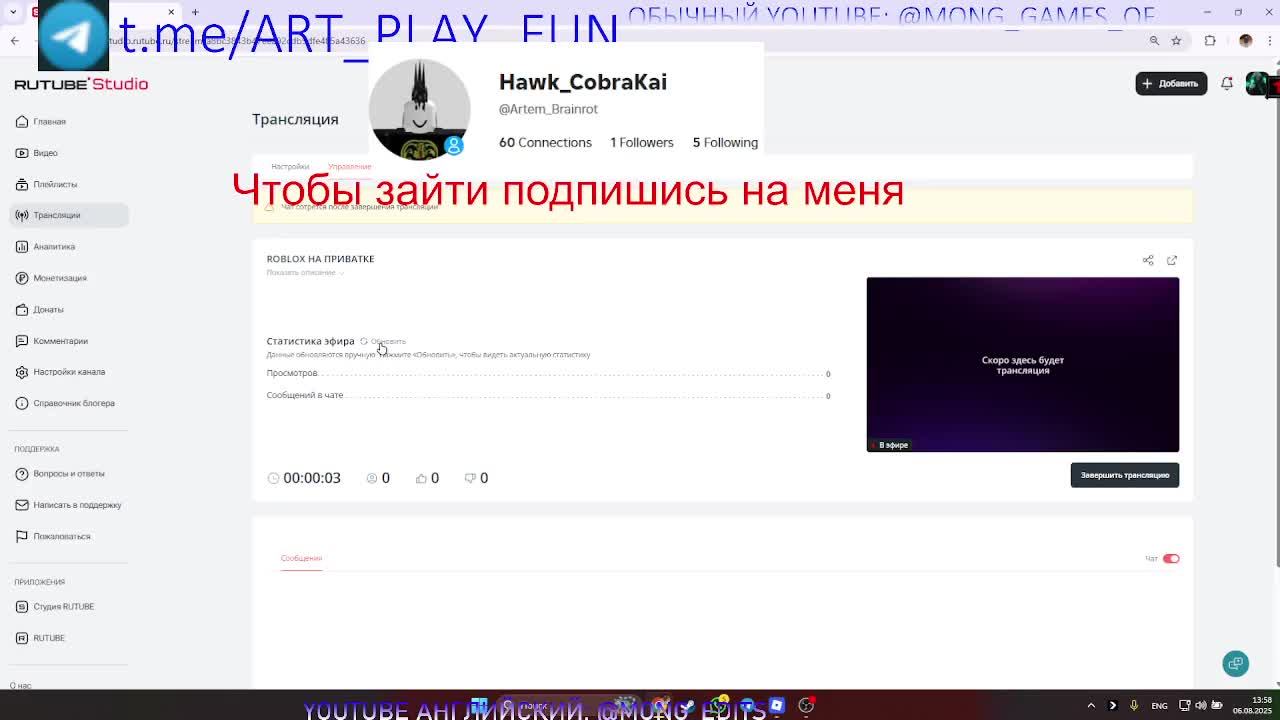This screenshot has width=1280, height=720.
Task: Click the help chat floating button
Action: click(1236, 663)
